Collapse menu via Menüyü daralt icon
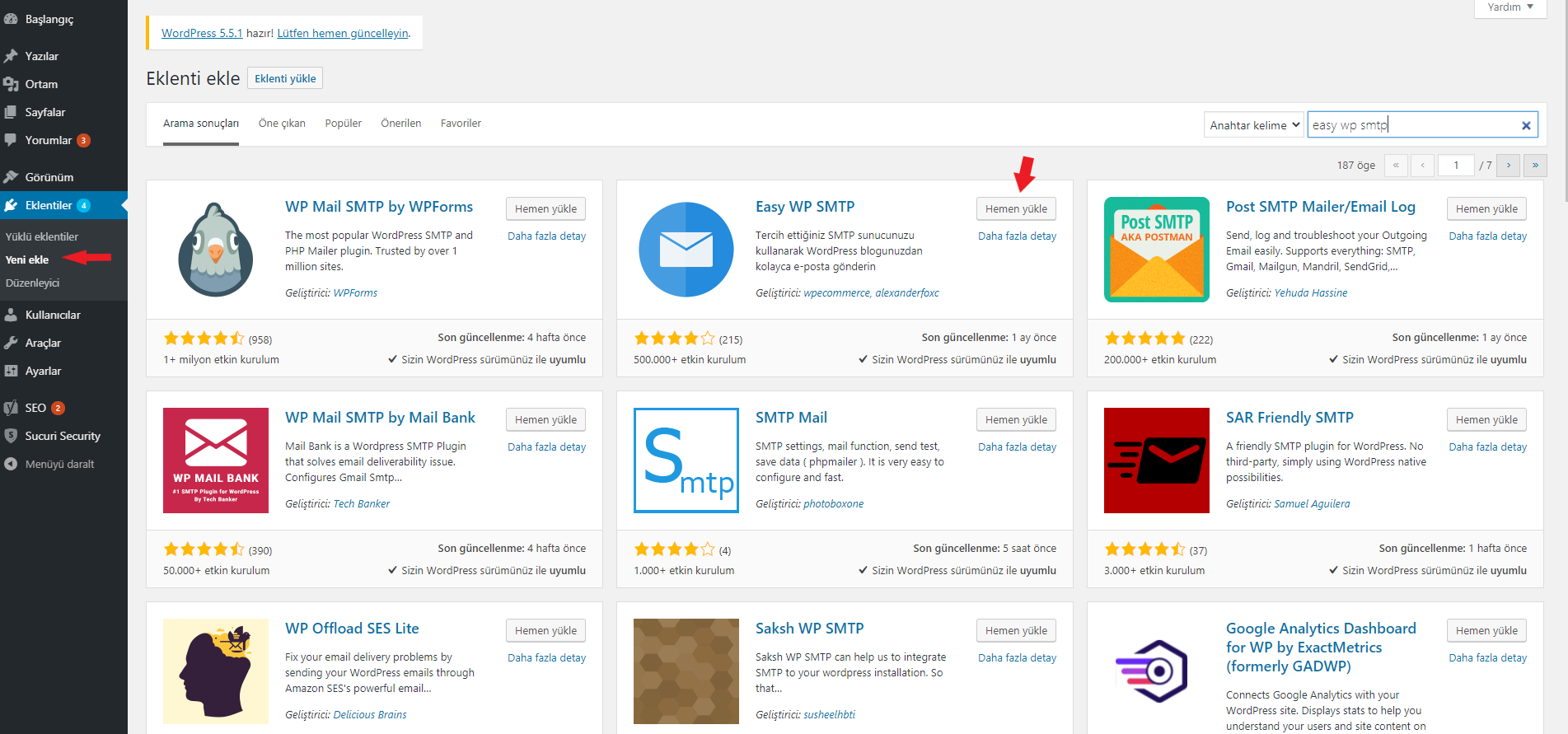Image resolution: width=1568 pixels, height=734 pixels. click(x=11, y=464)
